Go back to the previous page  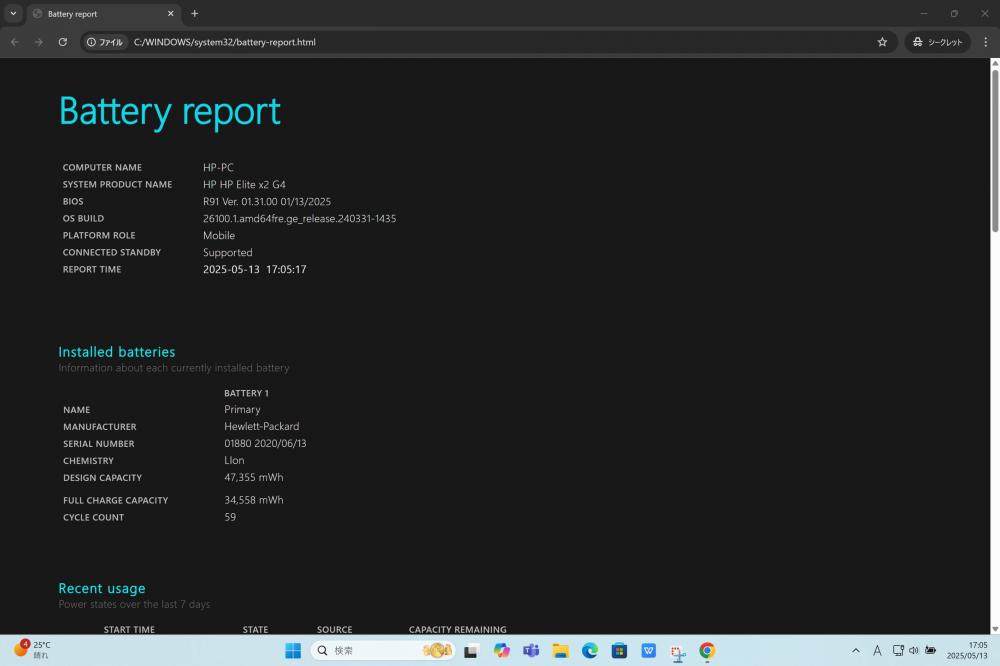pyautogui.click(x=15, y=42)
